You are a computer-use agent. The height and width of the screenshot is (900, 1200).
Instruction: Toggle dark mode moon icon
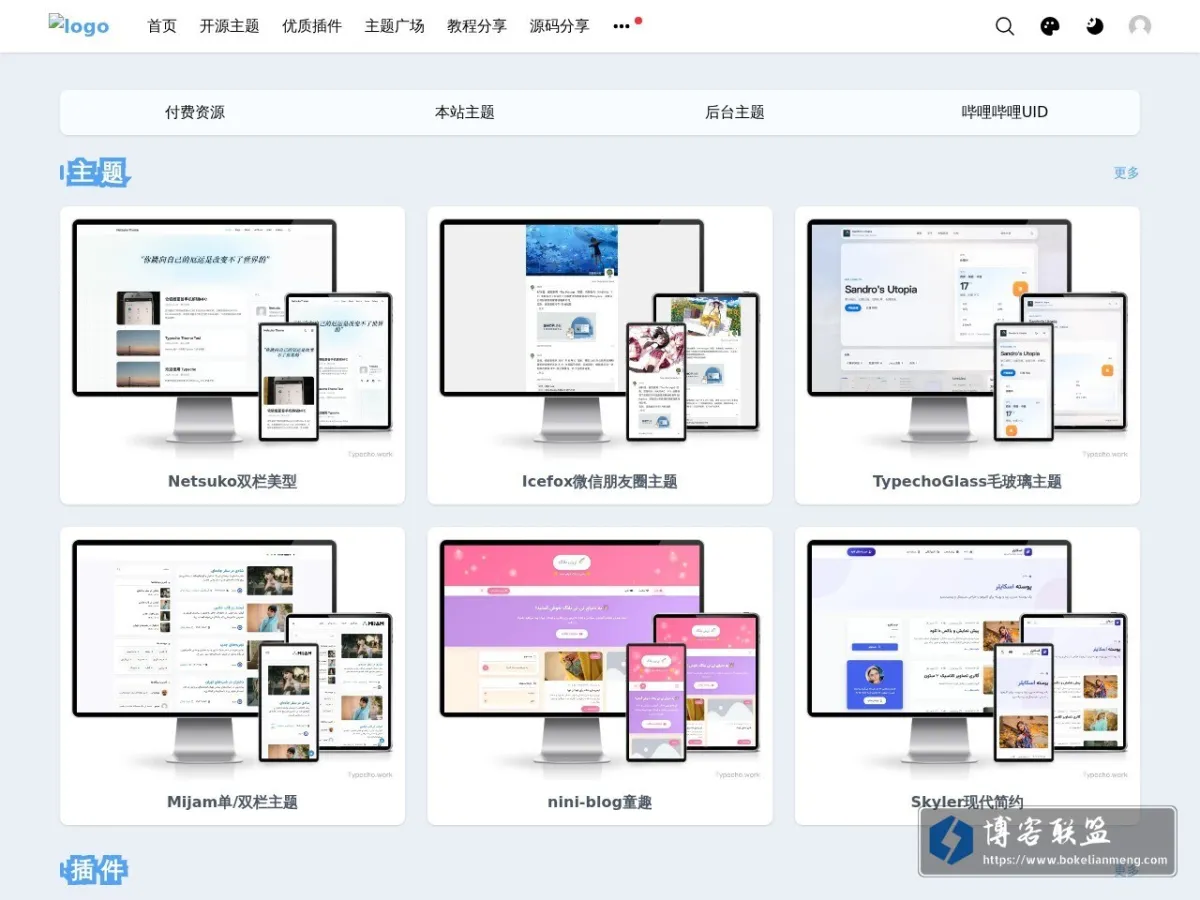click(x=1095, y=26)
